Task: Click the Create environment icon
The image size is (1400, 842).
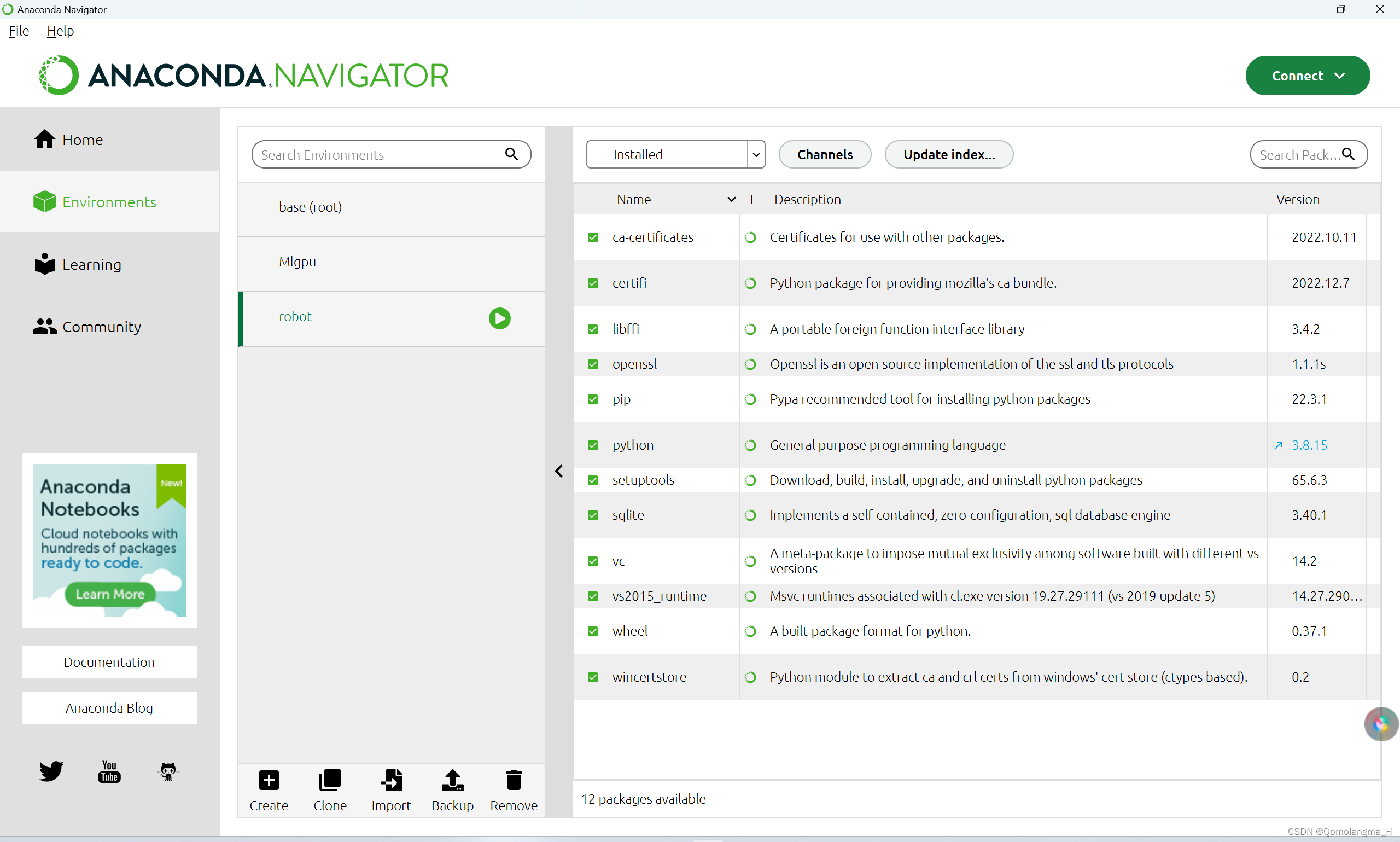Action: click(x=269, y=780)
